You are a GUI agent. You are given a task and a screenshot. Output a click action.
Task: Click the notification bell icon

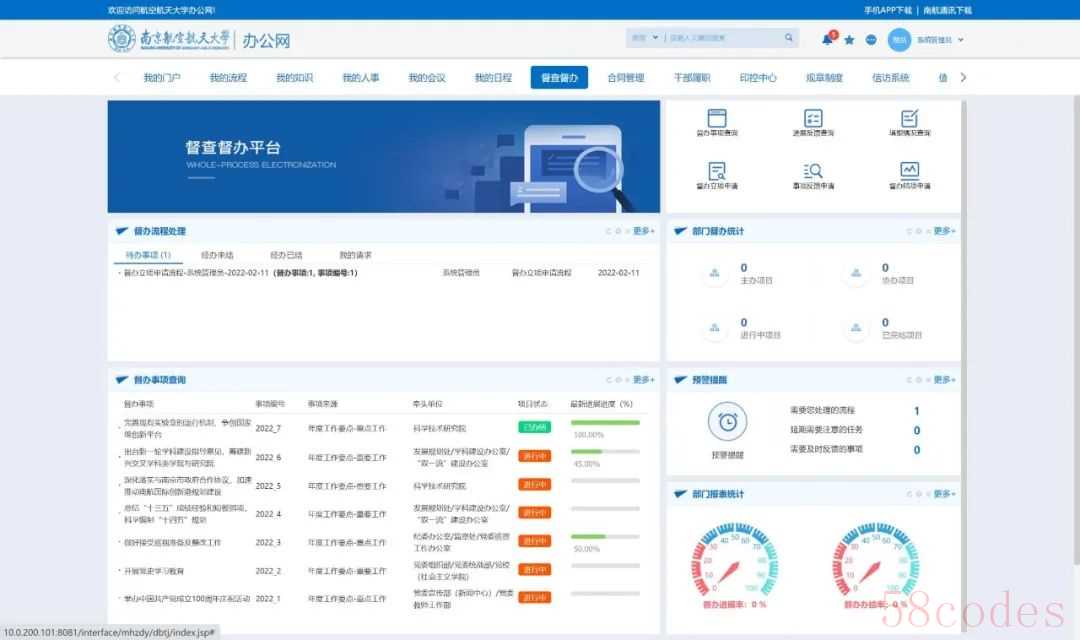tap(827, 39)
